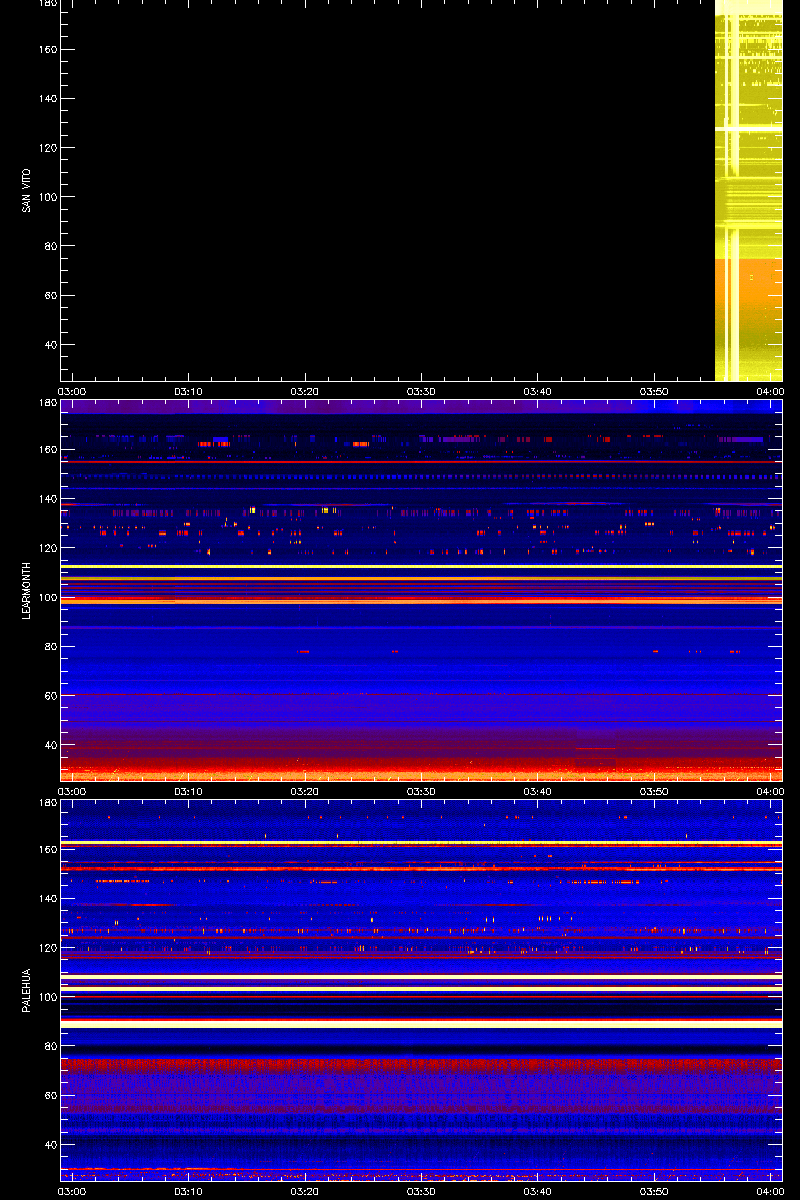Select the 03:20 tick under San Vito panel

305,391
